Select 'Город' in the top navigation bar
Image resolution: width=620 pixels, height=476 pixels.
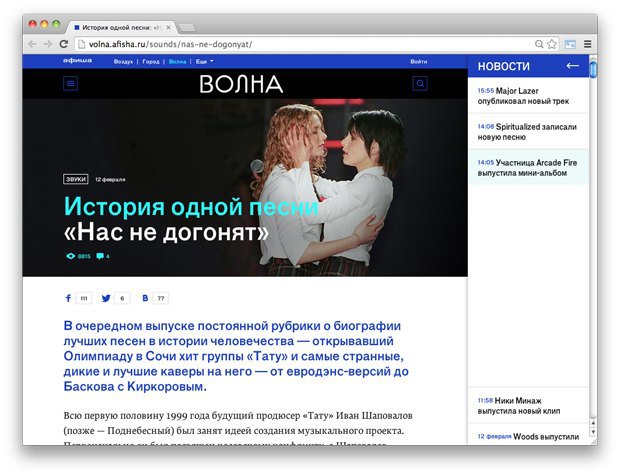151,62
